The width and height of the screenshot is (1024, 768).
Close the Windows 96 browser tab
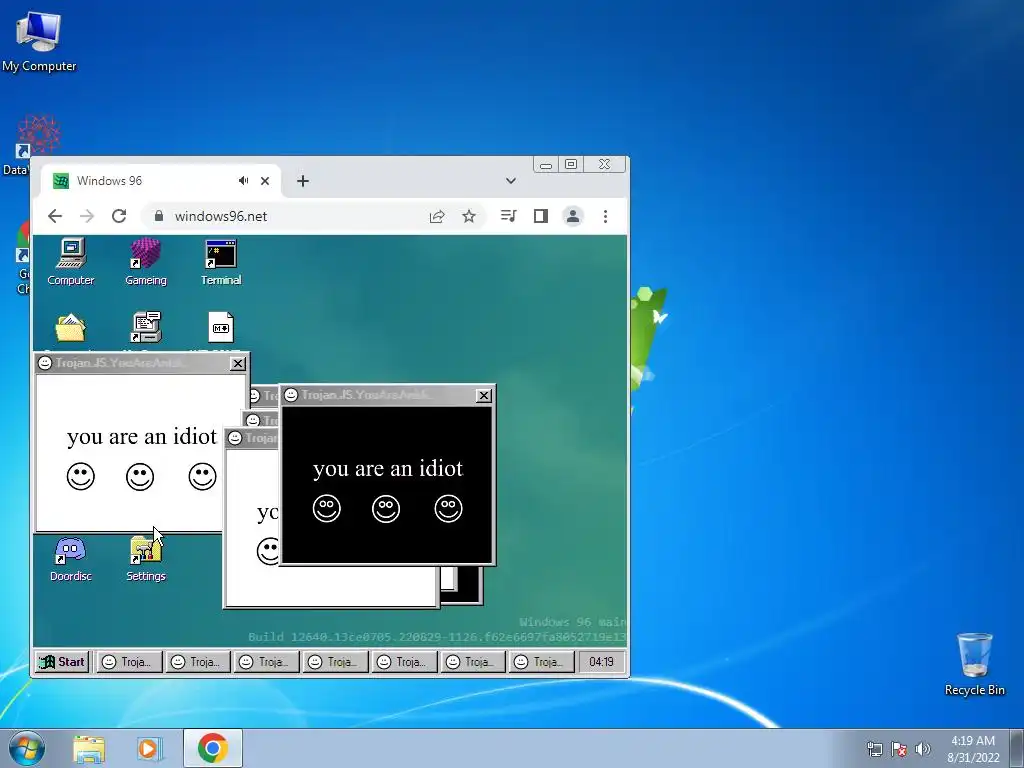(264, 181)
